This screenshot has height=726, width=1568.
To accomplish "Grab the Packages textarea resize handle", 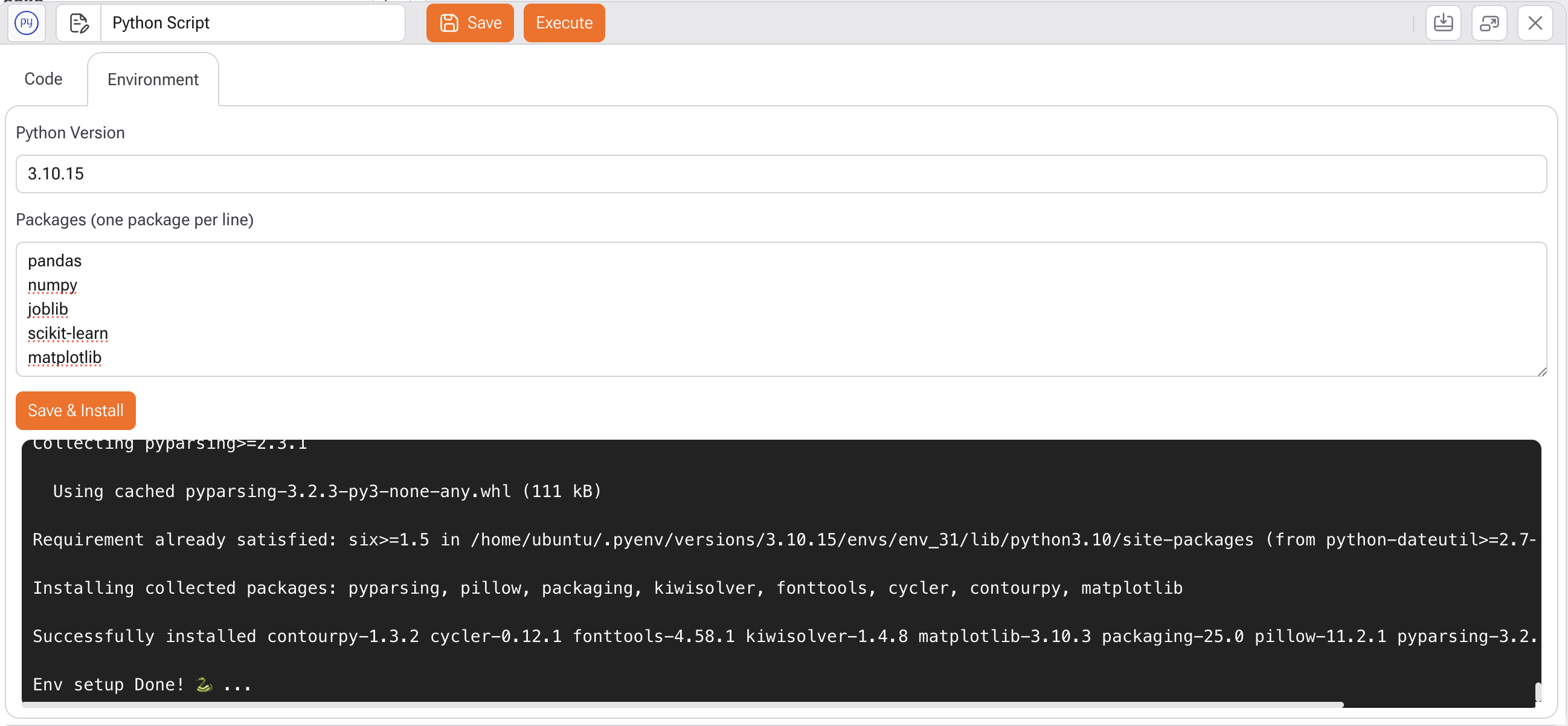I will (1541, 372).
